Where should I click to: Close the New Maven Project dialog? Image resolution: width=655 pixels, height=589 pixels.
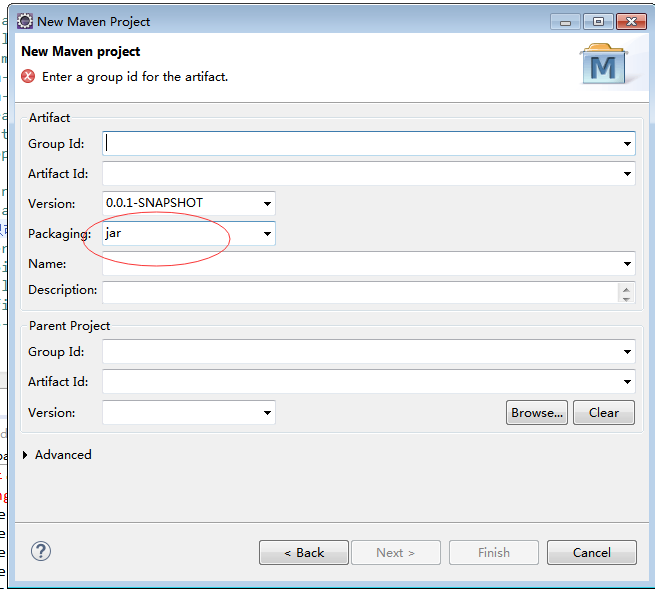point(632,22)
